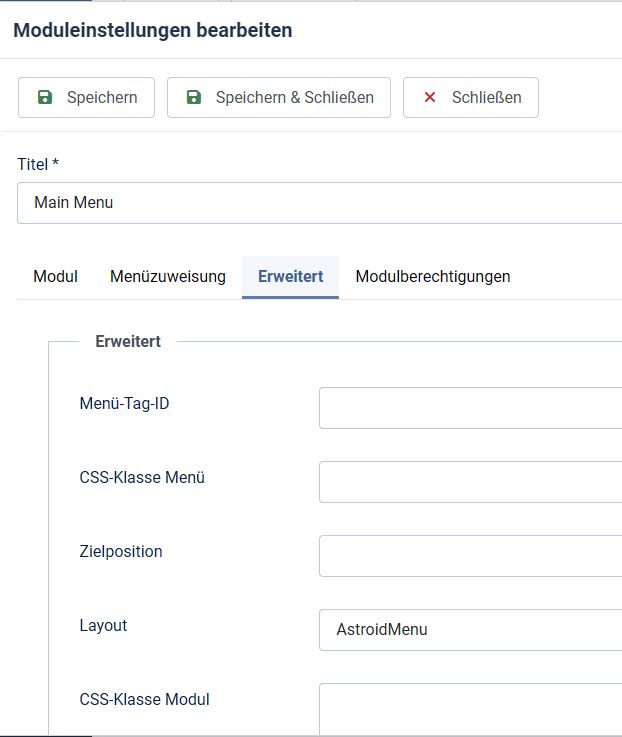Click the Menü-Tag-ID label

tap(124, 403)
